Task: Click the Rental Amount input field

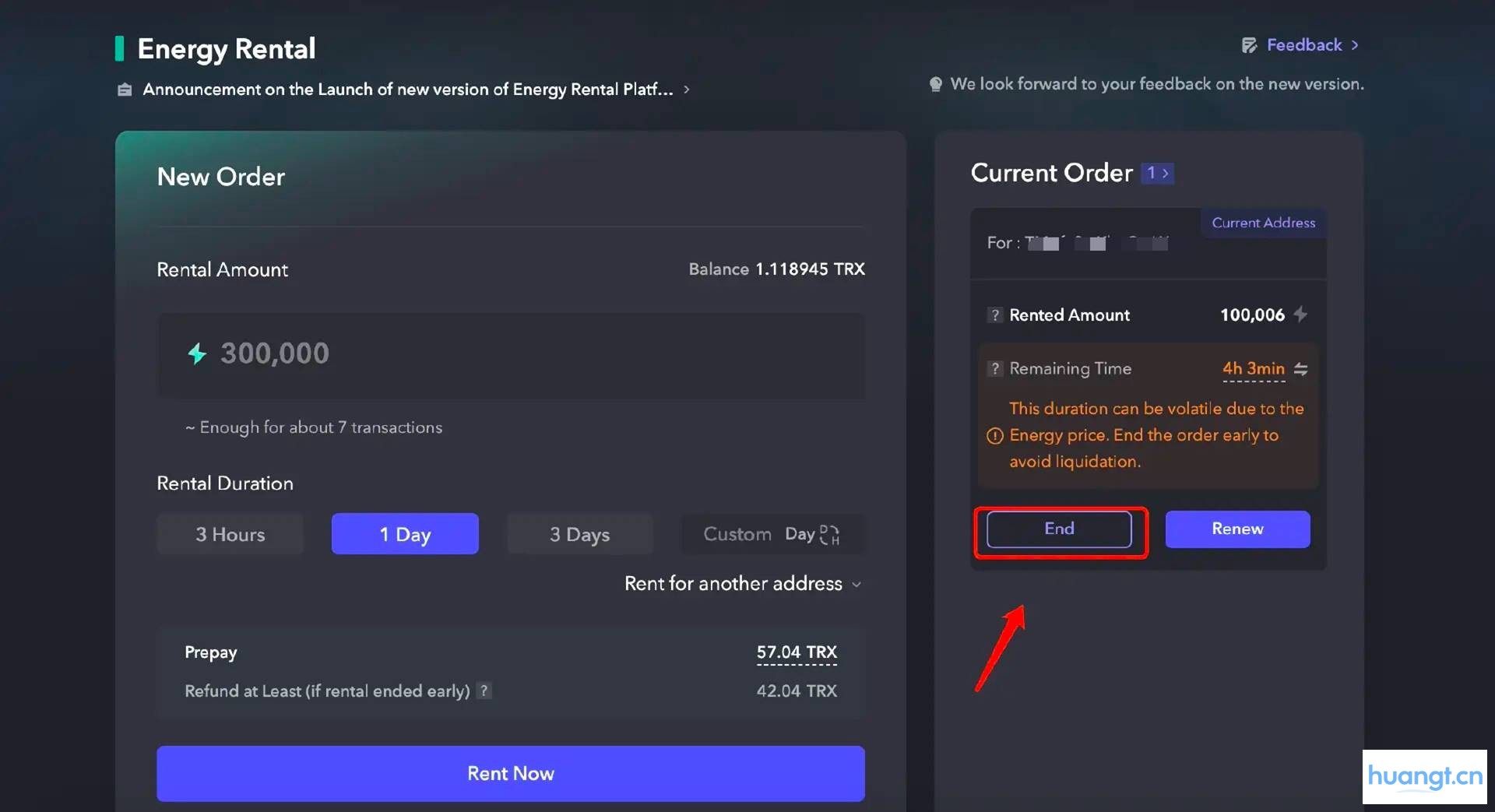Action: [511, 355]
